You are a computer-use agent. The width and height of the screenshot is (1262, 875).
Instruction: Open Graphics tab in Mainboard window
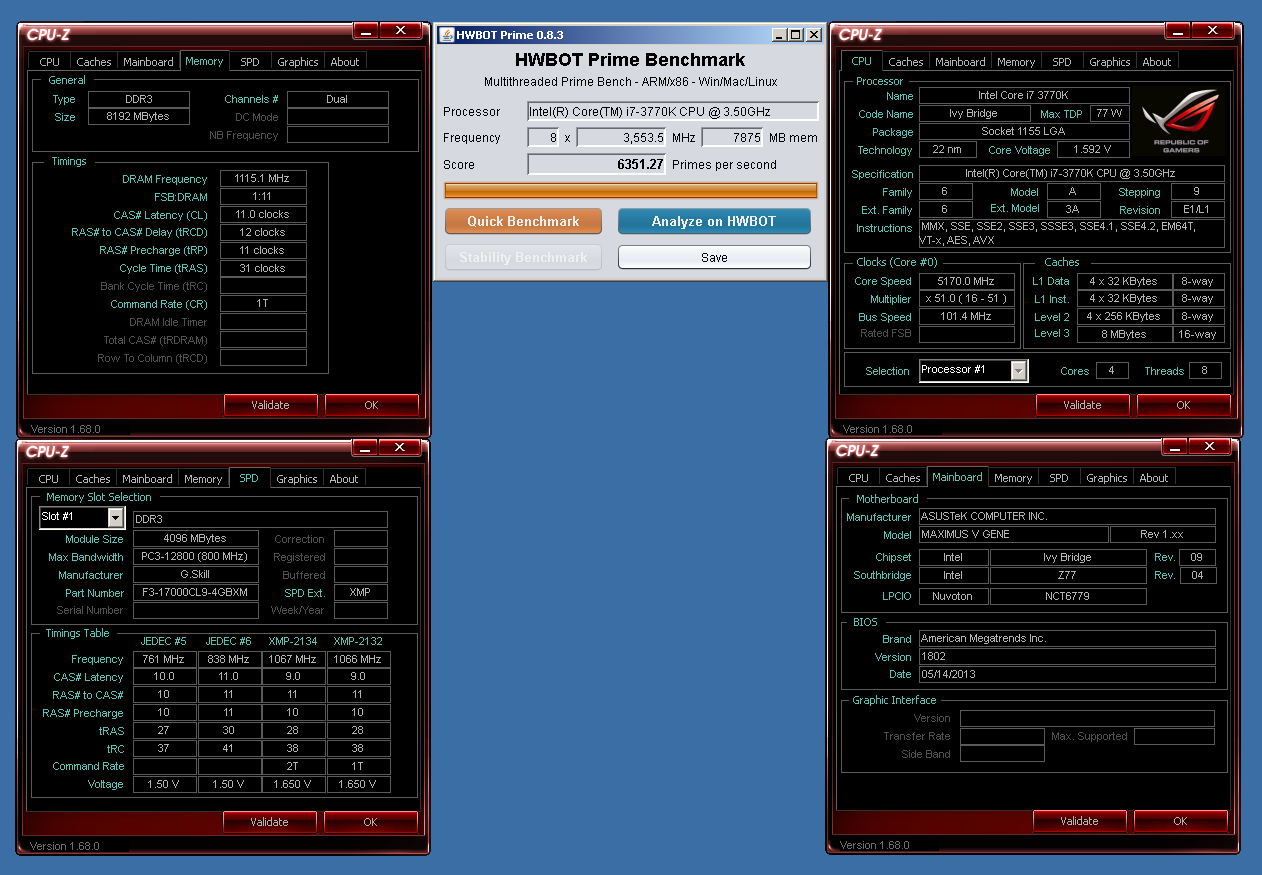(x=1107, y=478)
